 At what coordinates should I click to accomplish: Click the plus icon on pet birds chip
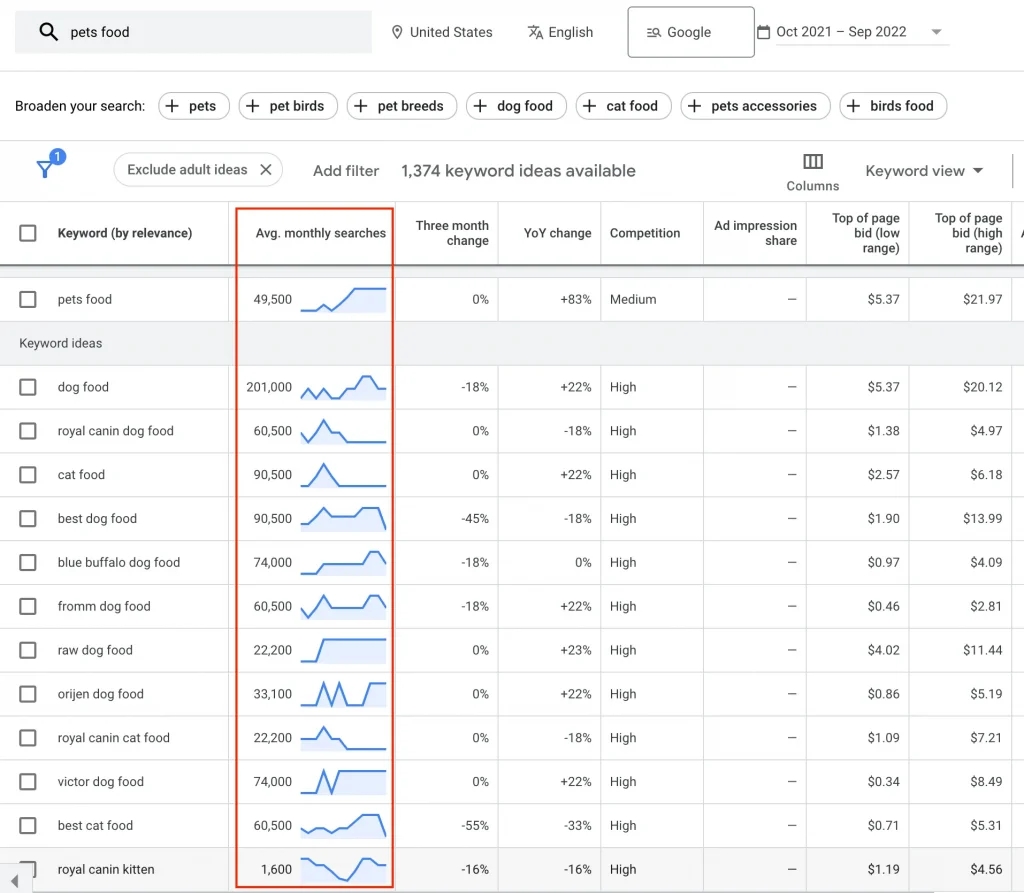click(253, 106)
